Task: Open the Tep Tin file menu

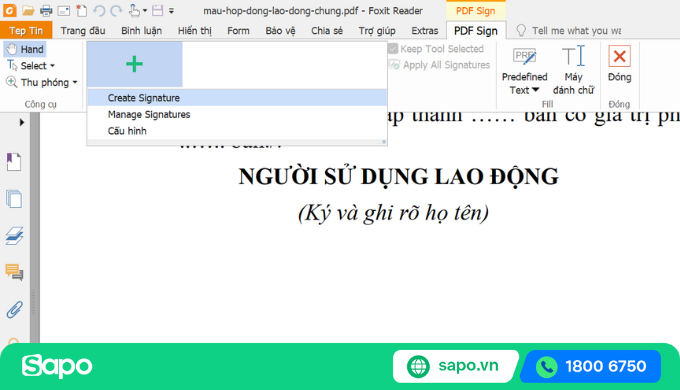Action: (x=26, y=31)
